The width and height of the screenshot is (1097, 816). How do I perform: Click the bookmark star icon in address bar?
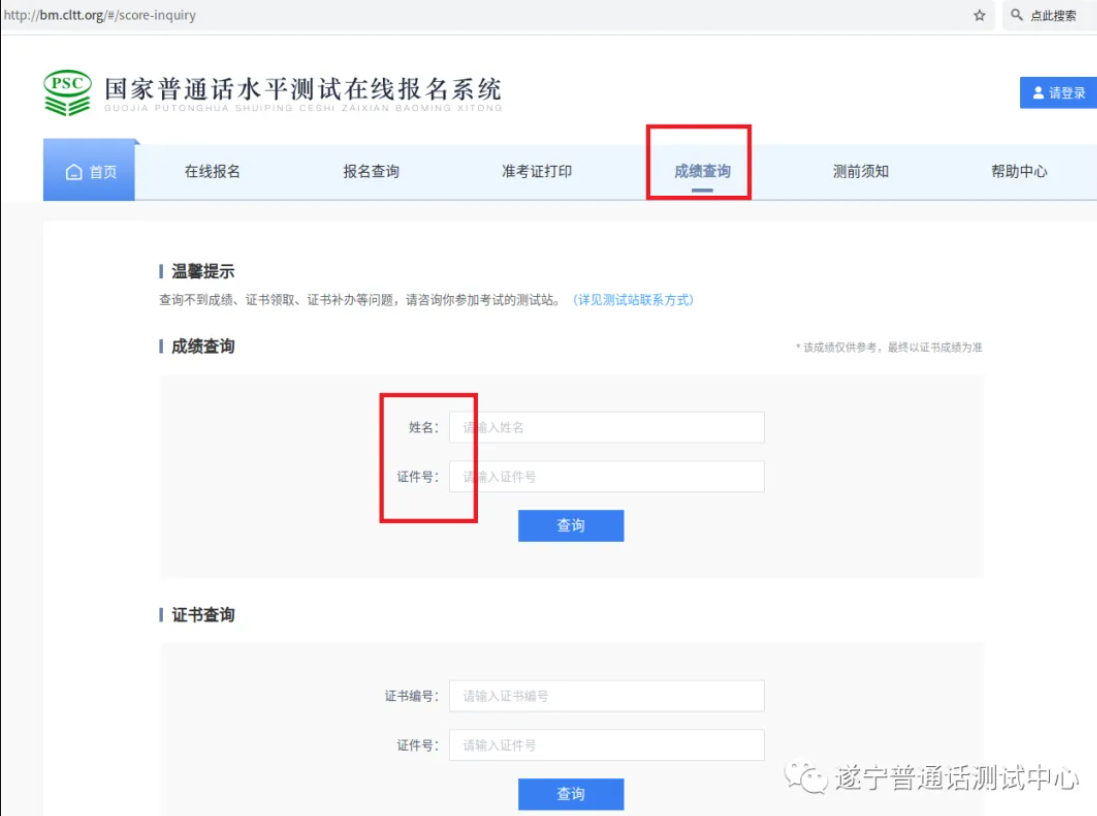979,16
